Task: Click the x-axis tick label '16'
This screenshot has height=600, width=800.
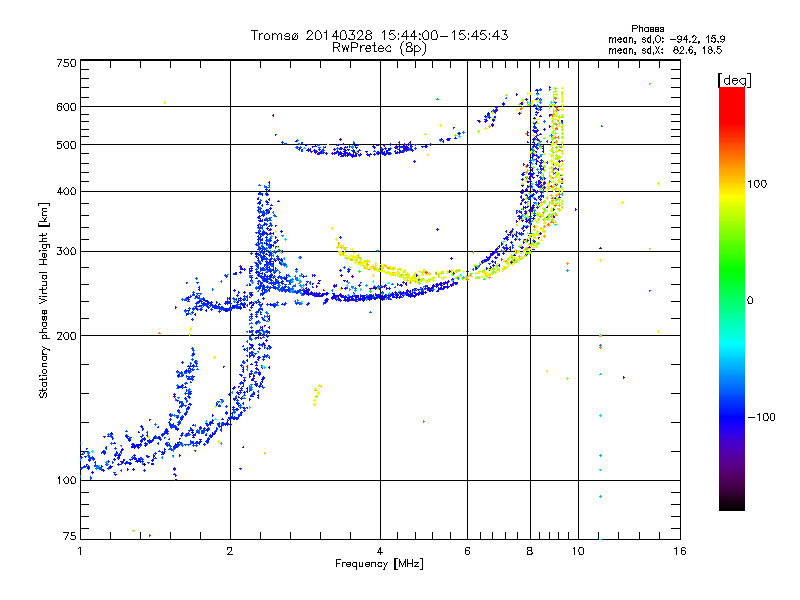Action: pyautogui.click(x=680, y=551)
